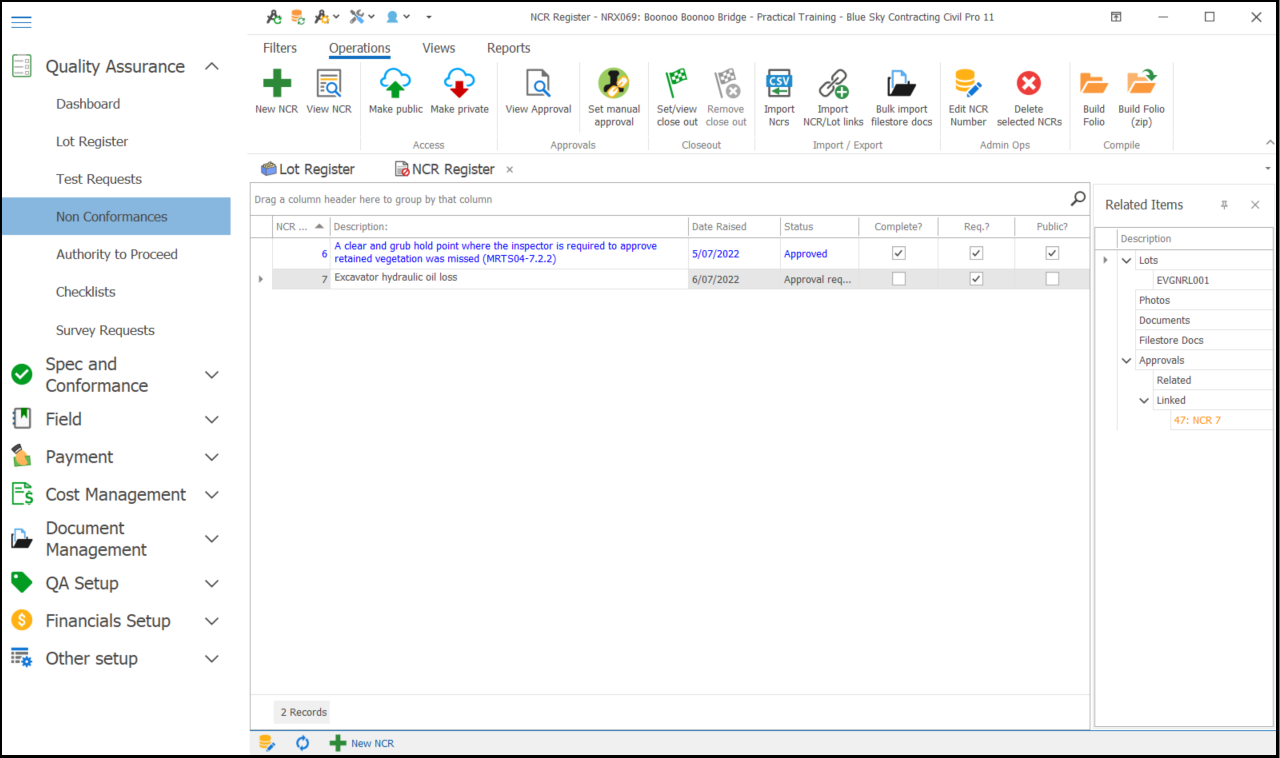Screen dimensions: 1280x758
Task: Sort by the Date Raised column header
Action: tap(734, 227)
